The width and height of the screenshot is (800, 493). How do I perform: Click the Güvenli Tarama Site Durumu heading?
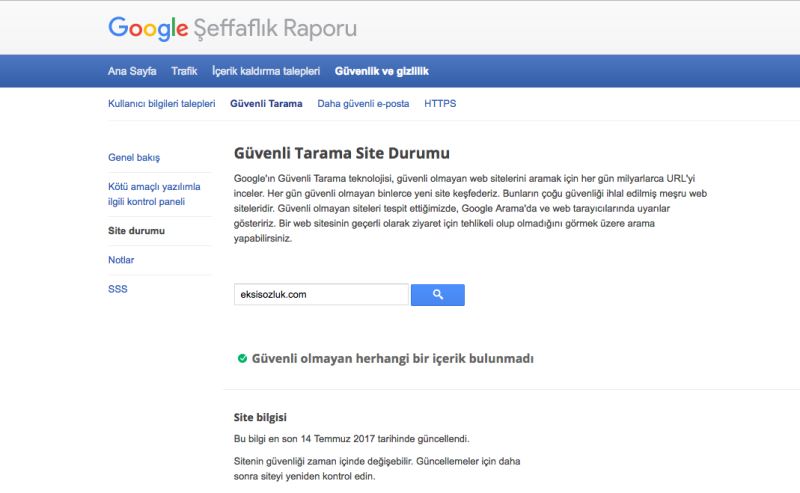pos(341,154)
